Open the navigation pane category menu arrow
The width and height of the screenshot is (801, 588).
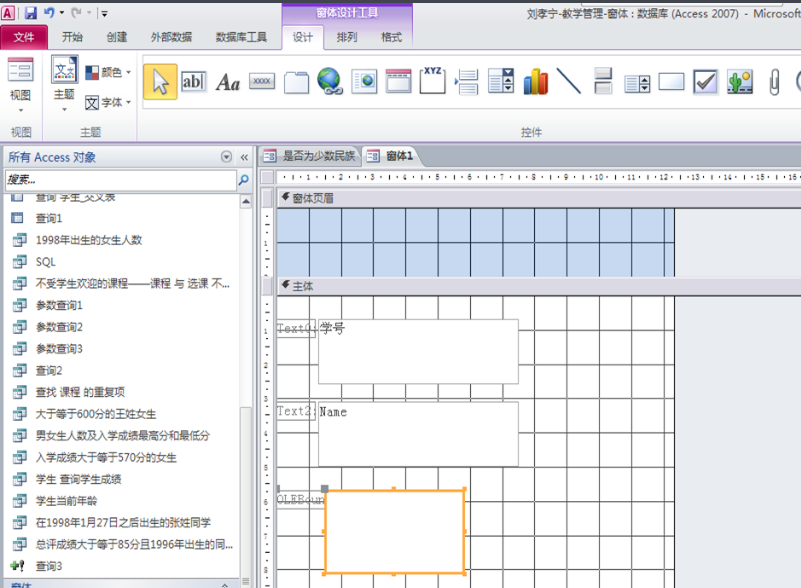pos(226,157)
